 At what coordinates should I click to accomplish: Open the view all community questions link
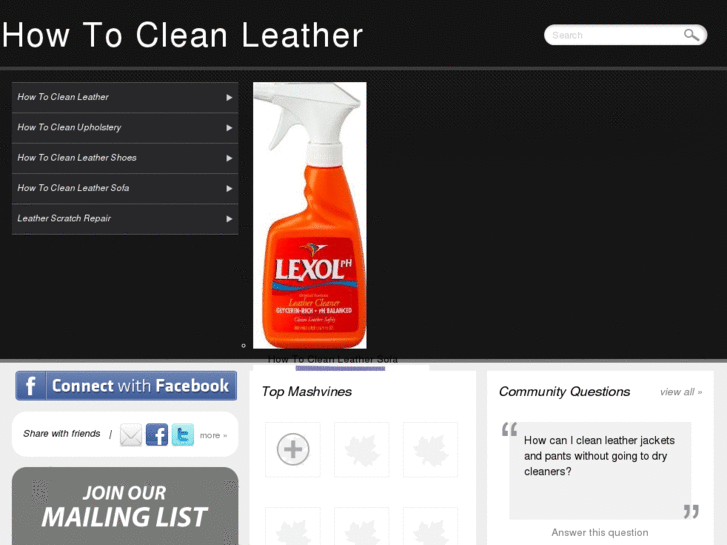[681, 392]
